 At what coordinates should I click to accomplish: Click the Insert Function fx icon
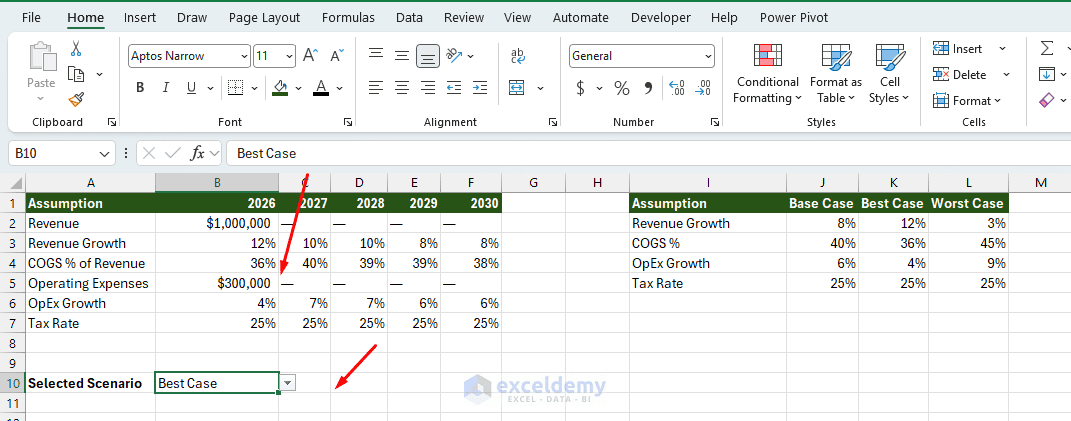click(x=197, y=153)
